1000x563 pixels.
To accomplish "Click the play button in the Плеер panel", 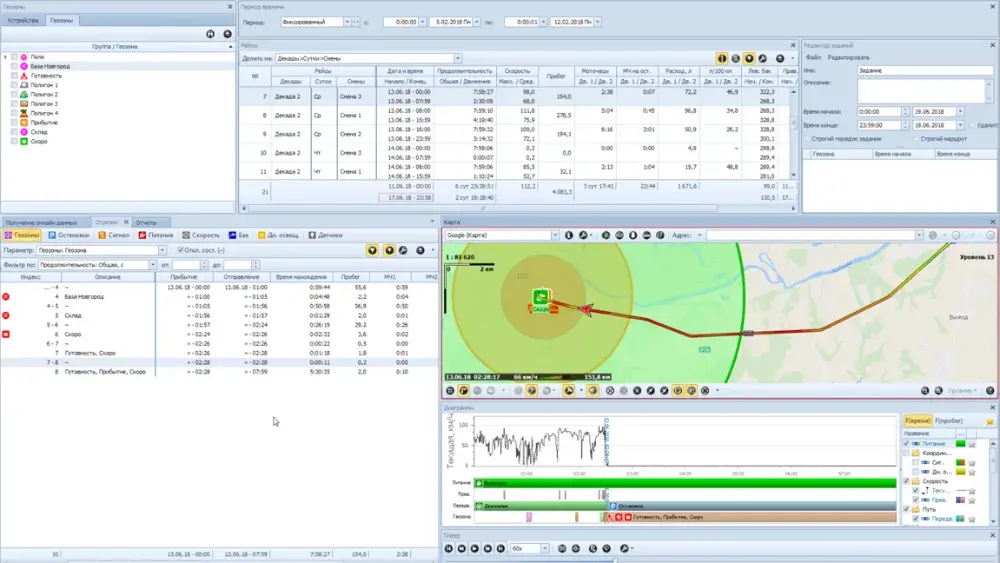I will click(x=474, y=548).
